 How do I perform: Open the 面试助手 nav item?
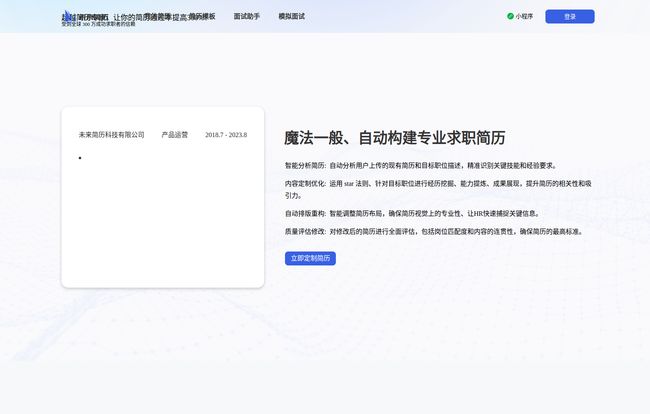(x=247, y=16)
